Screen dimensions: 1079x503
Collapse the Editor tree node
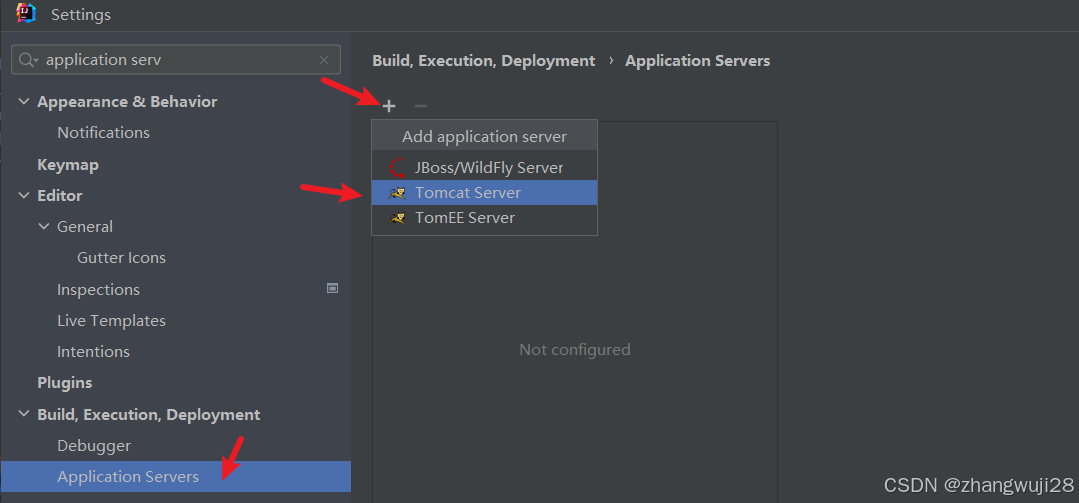[24, 196]
